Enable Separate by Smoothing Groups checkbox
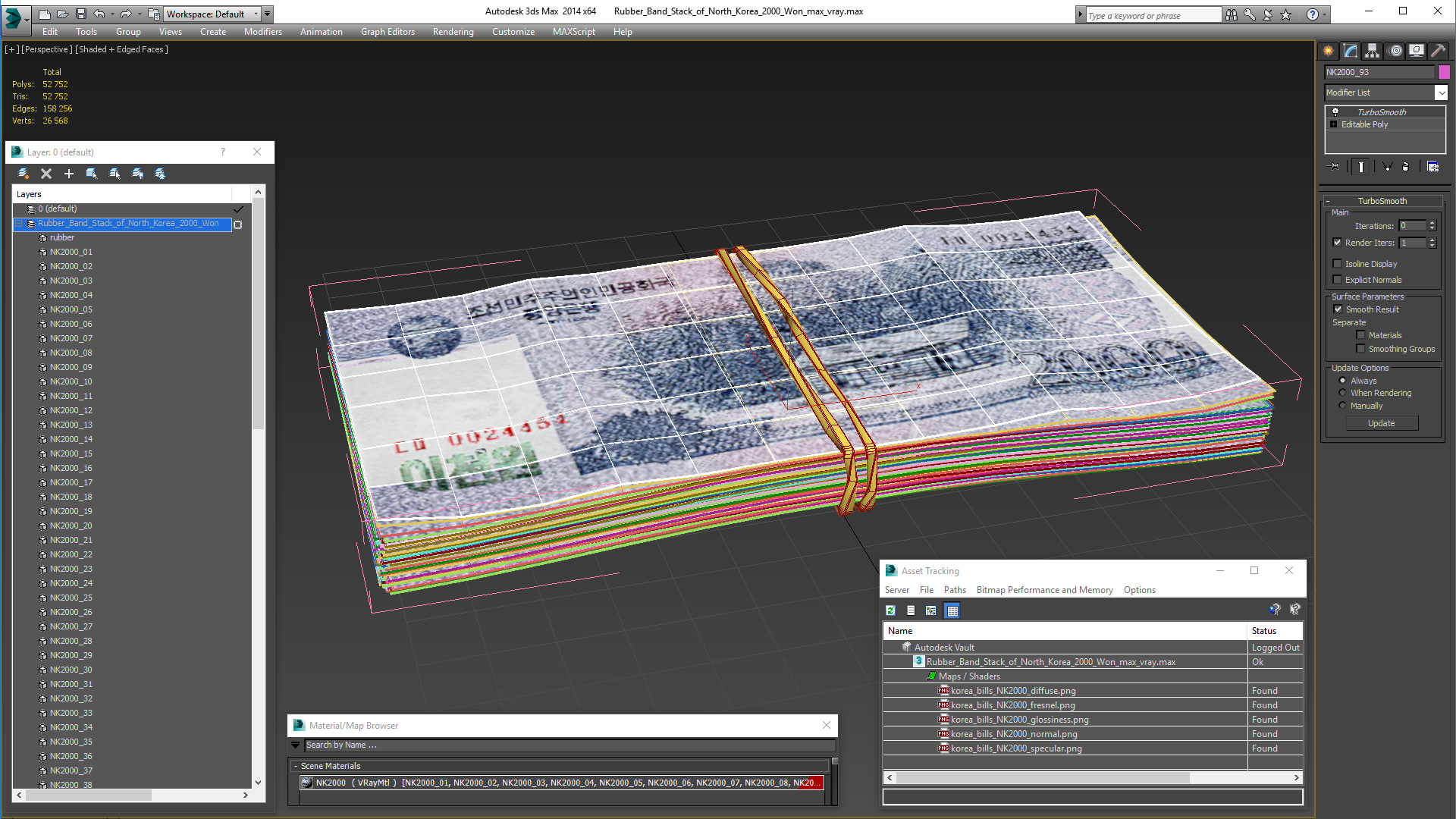The width and height of the screenshot is (1456, 819). click(1360, 349)
